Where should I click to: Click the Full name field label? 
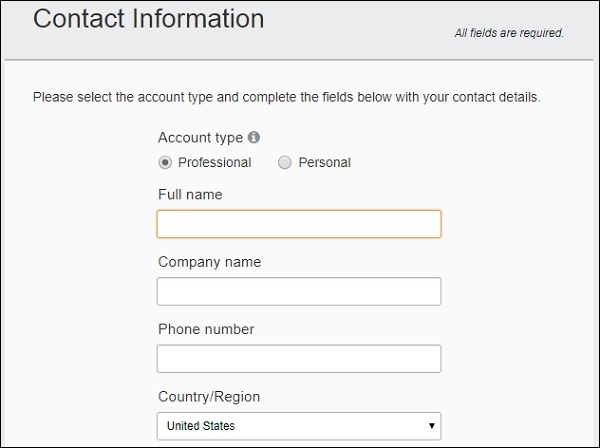(x=190, y=194)
